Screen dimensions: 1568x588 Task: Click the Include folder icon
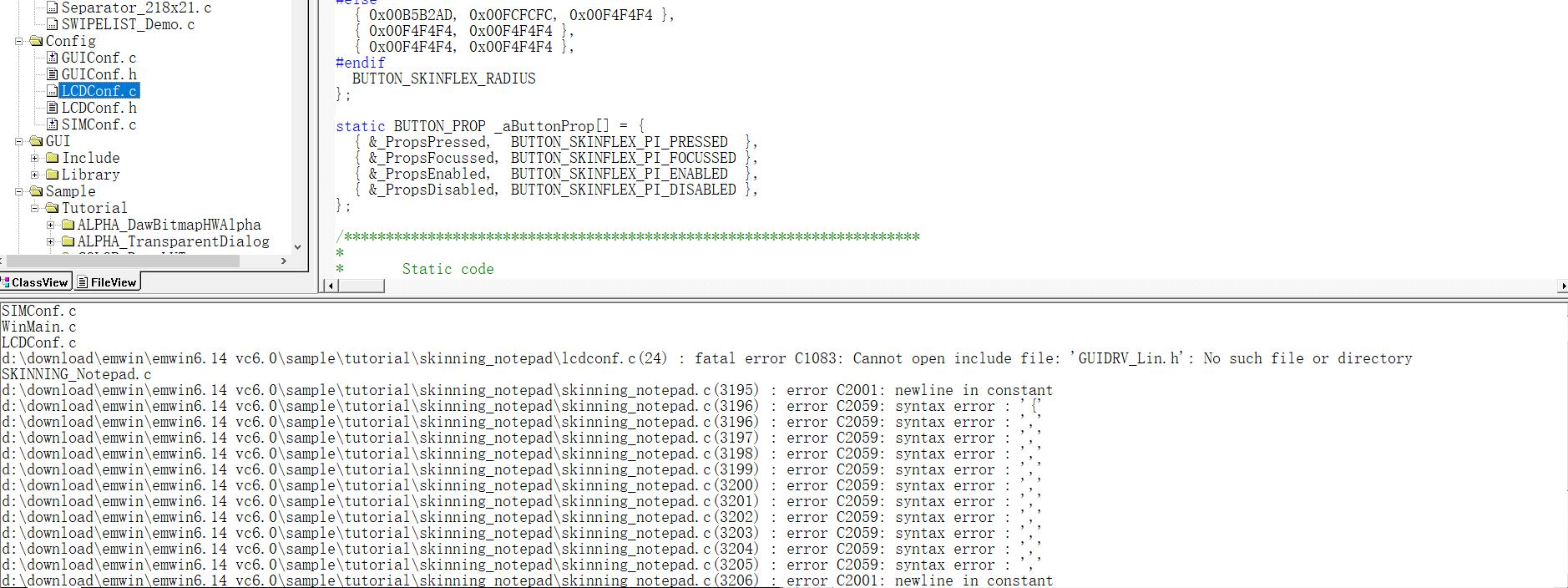click(53, 158)
